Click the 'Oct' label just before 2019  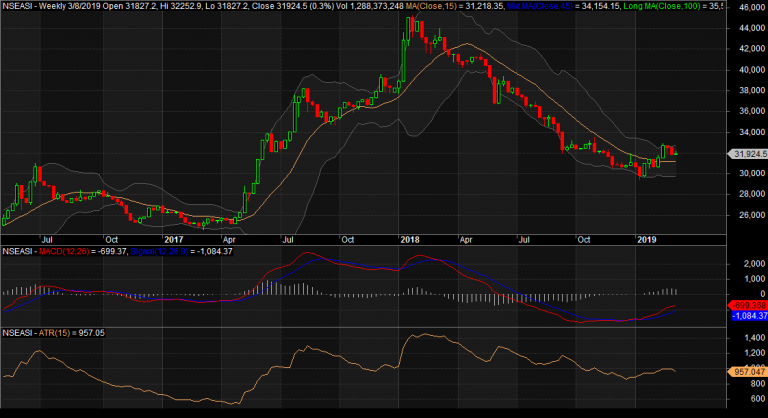click(583, 240)
